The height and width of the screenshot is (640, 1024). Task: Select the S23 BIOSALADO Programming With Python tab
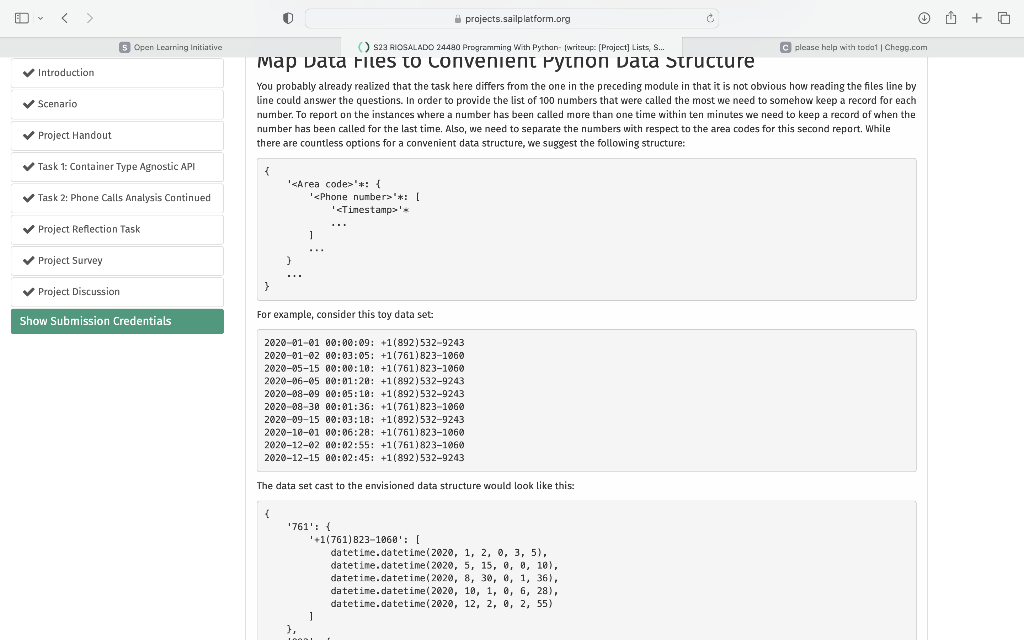(512, 47)
